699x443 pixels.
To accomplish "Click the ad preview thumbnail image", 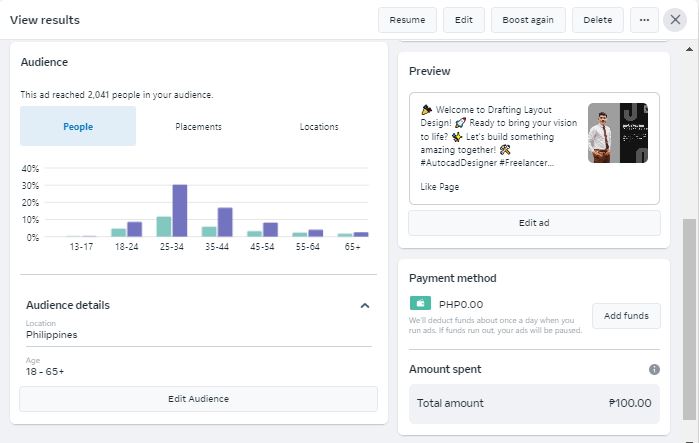I will pos(617,133).
